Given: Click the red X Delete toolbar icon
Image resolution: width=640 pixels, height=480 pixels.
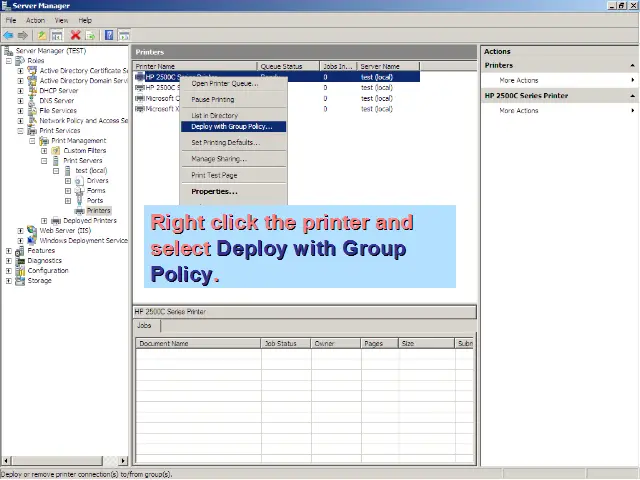Looking at the screenshot, I should pyautogui.click(x=75, y=36).
